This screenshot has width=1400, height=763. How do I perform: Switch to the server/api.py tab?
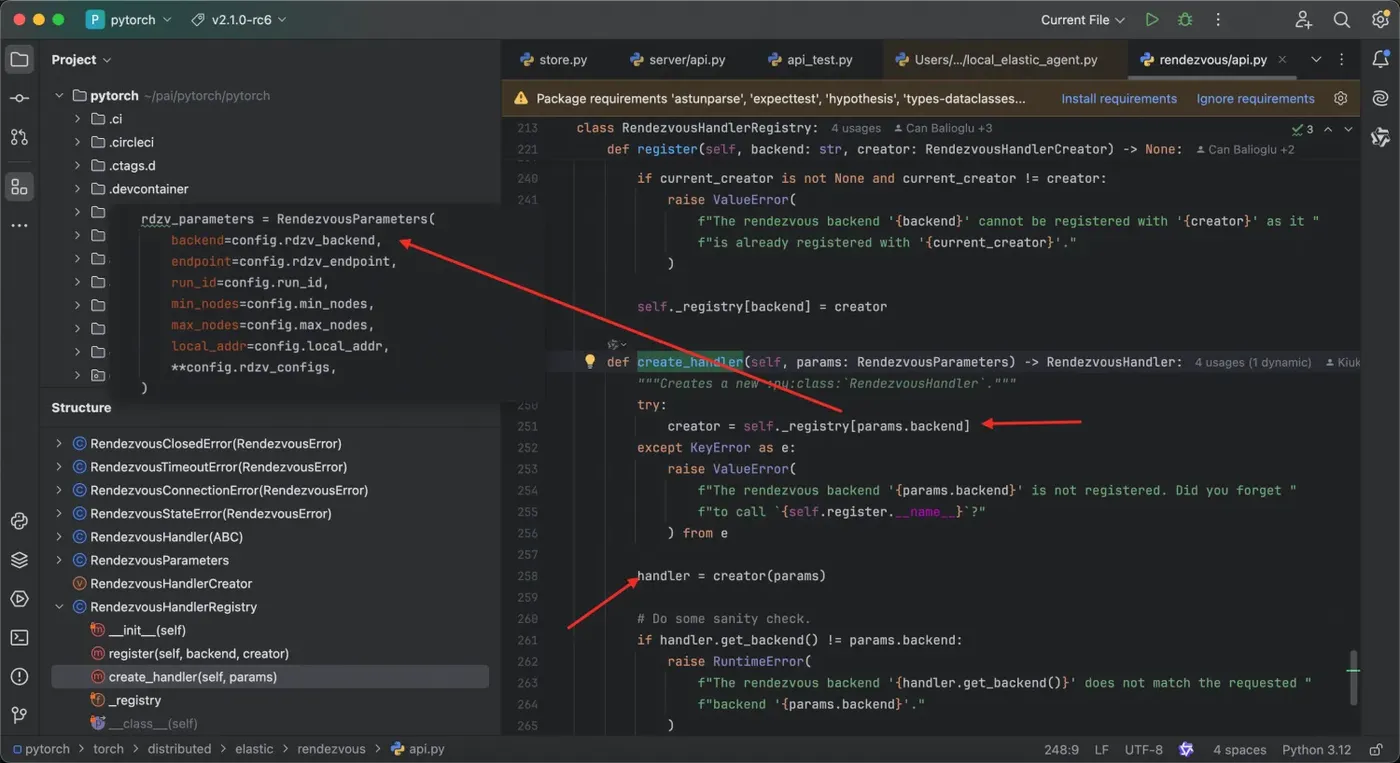(677, 60)
